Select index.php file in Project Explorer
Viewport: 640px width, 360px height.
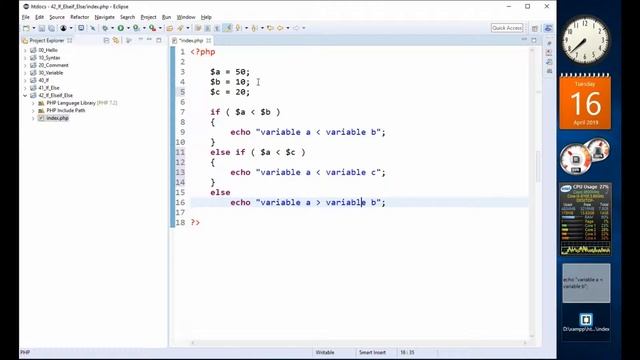[57, 118]
